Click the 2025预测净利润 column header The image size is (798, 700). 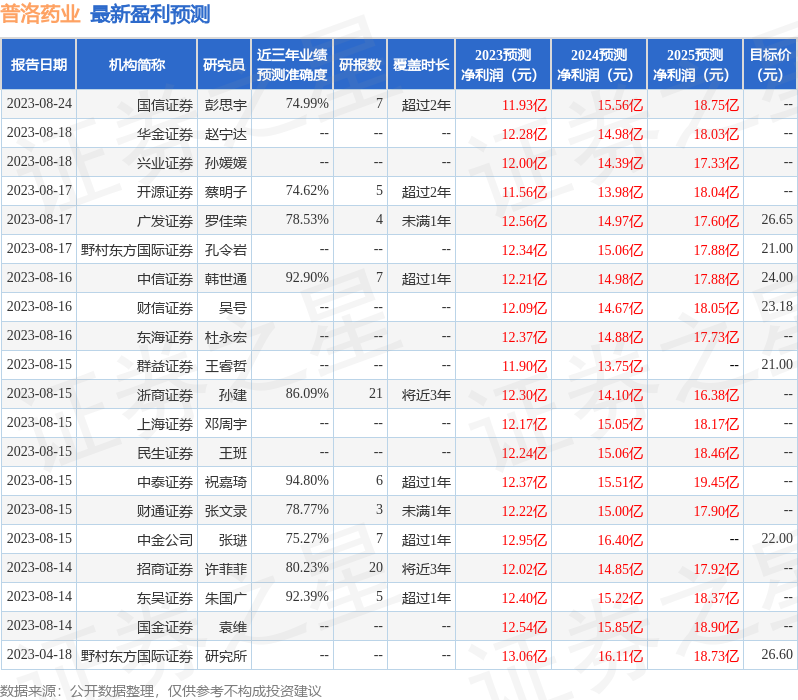pyautogui.click(x=695, y=65)
